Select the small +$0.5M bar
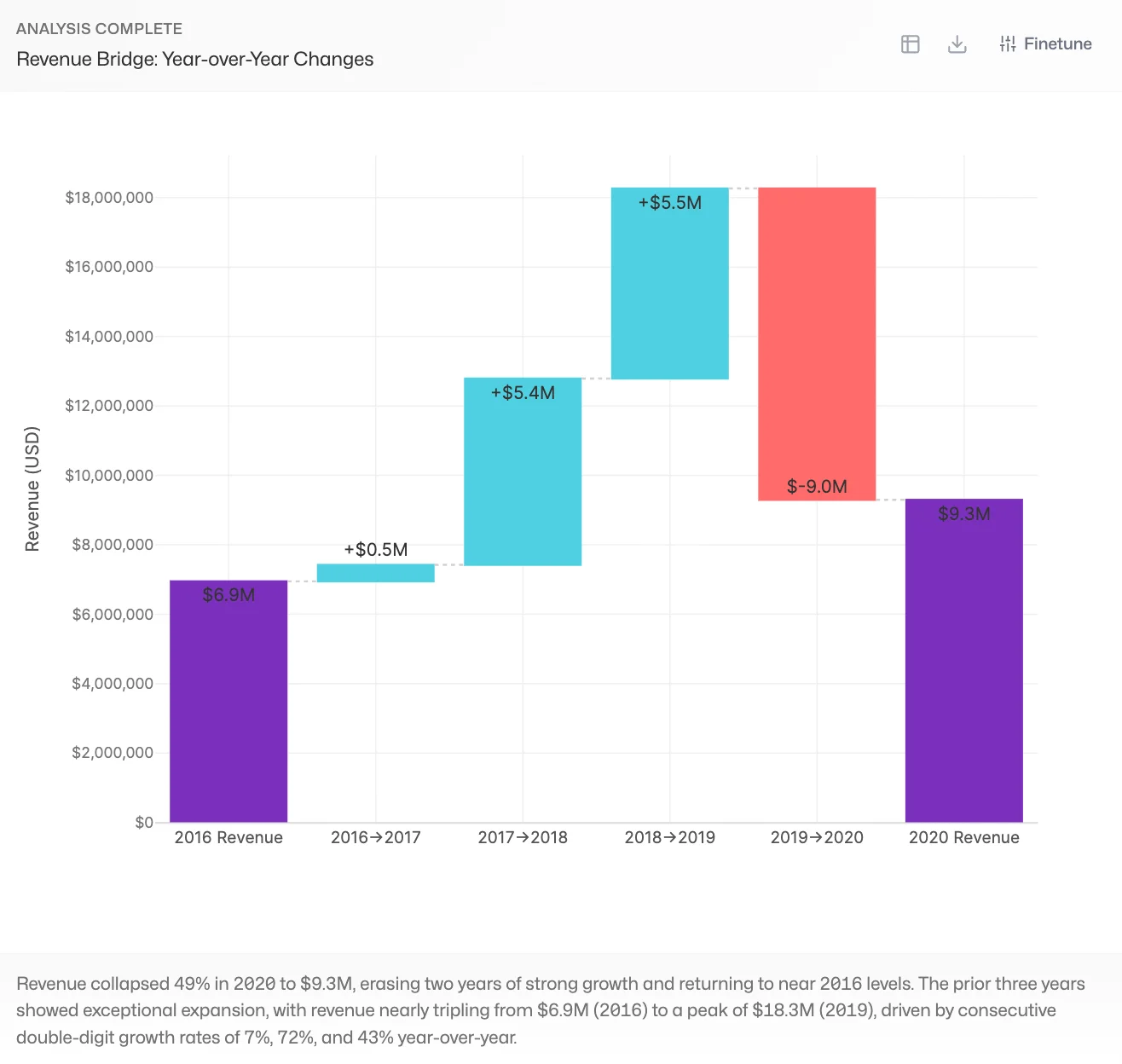Viewport: 1122px width, 1064px height. 375,572
